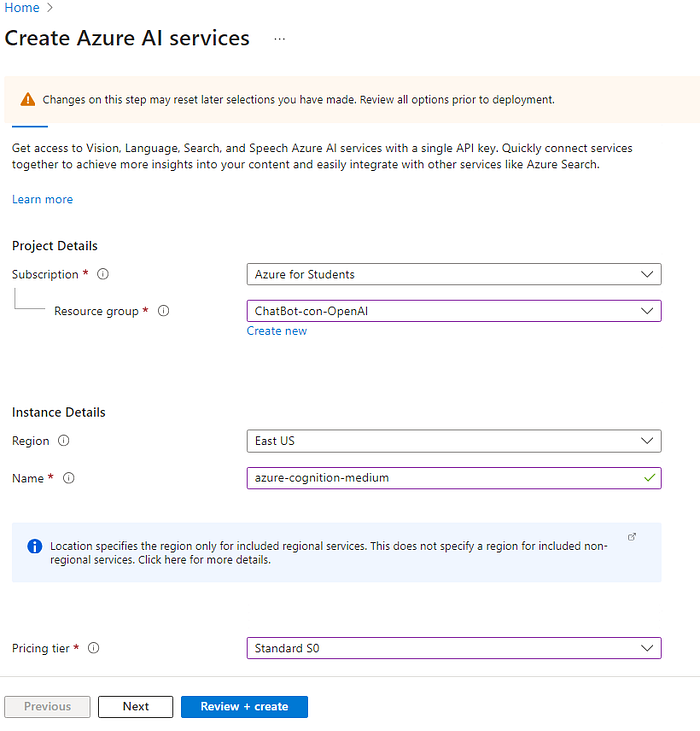Expand the Resource group dropdown
Image resolution: width=700 pixels, height=731 pixels.
[x=453, y=311]
